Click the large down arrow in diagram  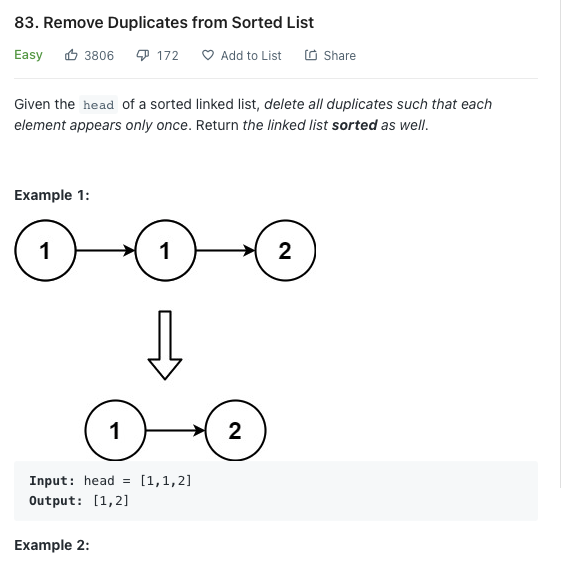165,345
